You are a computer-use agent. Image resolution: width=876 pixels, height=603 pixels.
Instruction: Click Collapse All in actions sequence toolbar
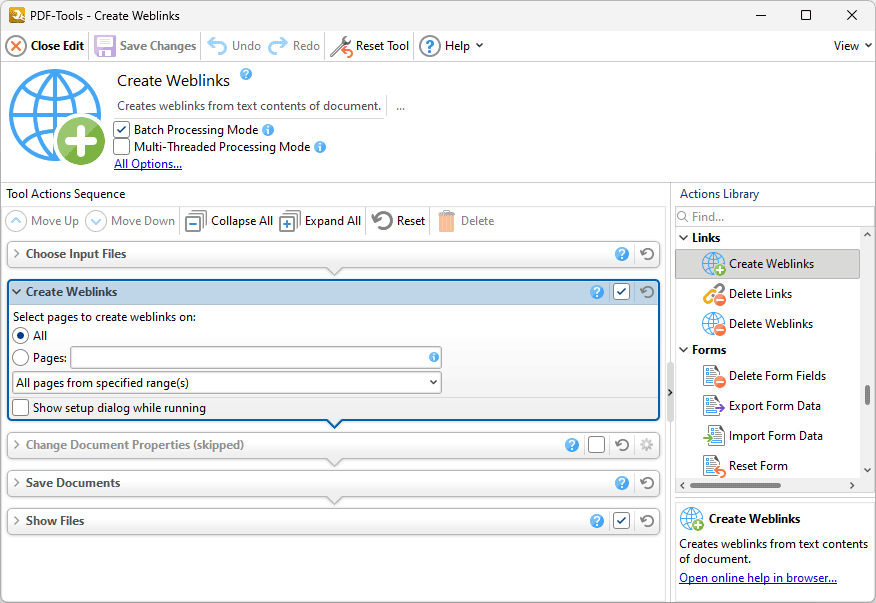coord(229,221)
